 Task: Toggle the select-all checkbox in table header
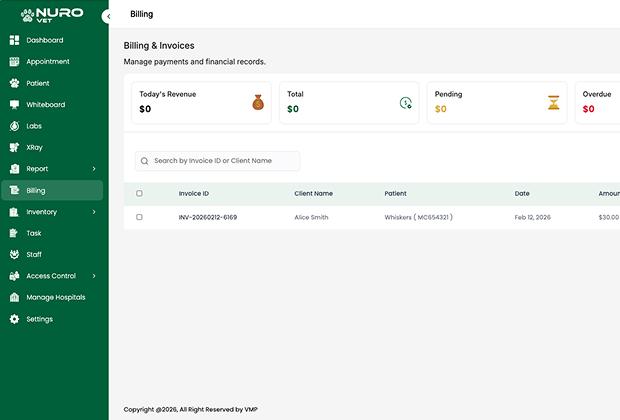coord(139,193)
